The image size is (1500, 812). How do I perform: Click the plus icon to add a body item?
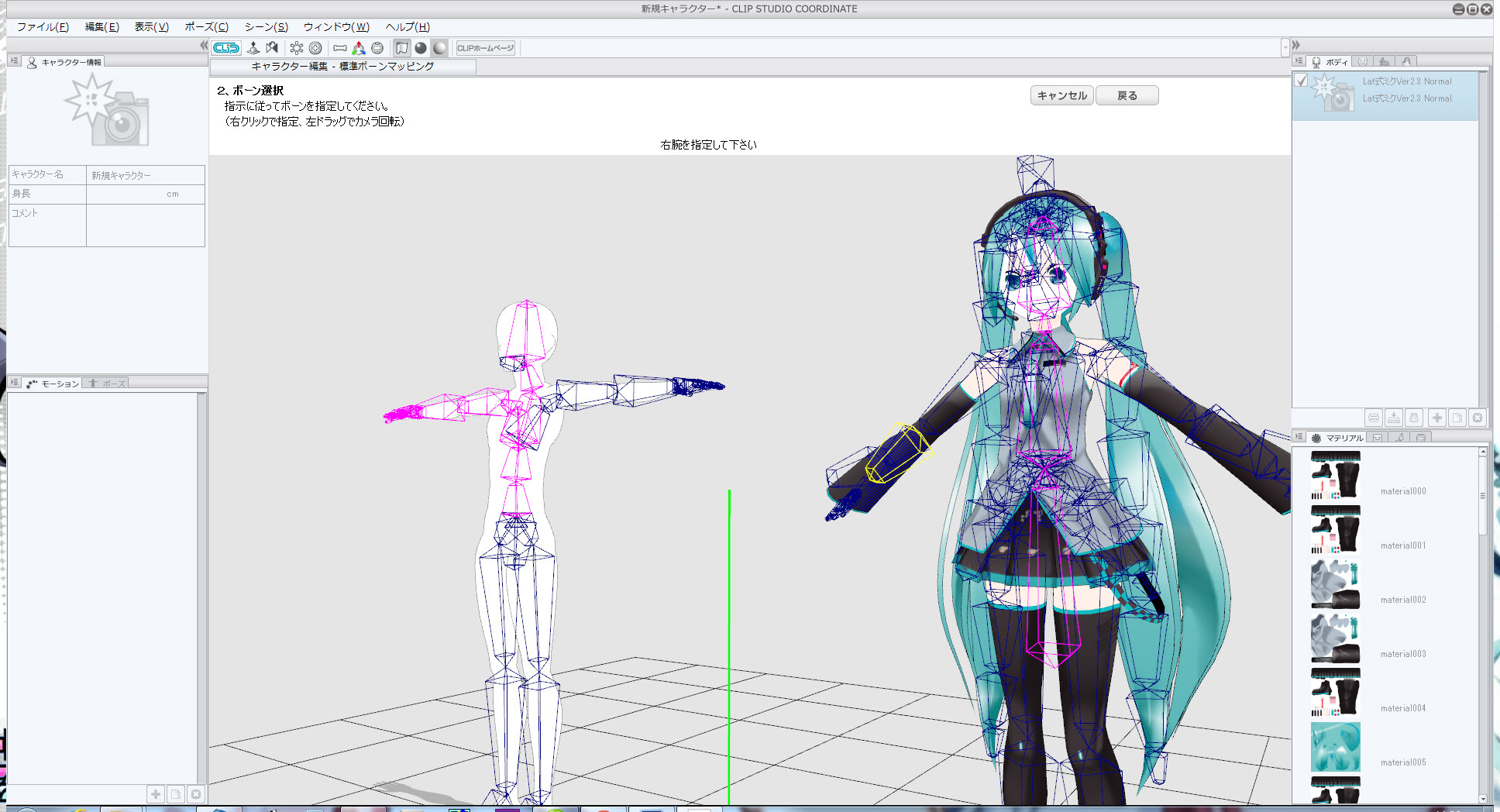click(1436, 418)
